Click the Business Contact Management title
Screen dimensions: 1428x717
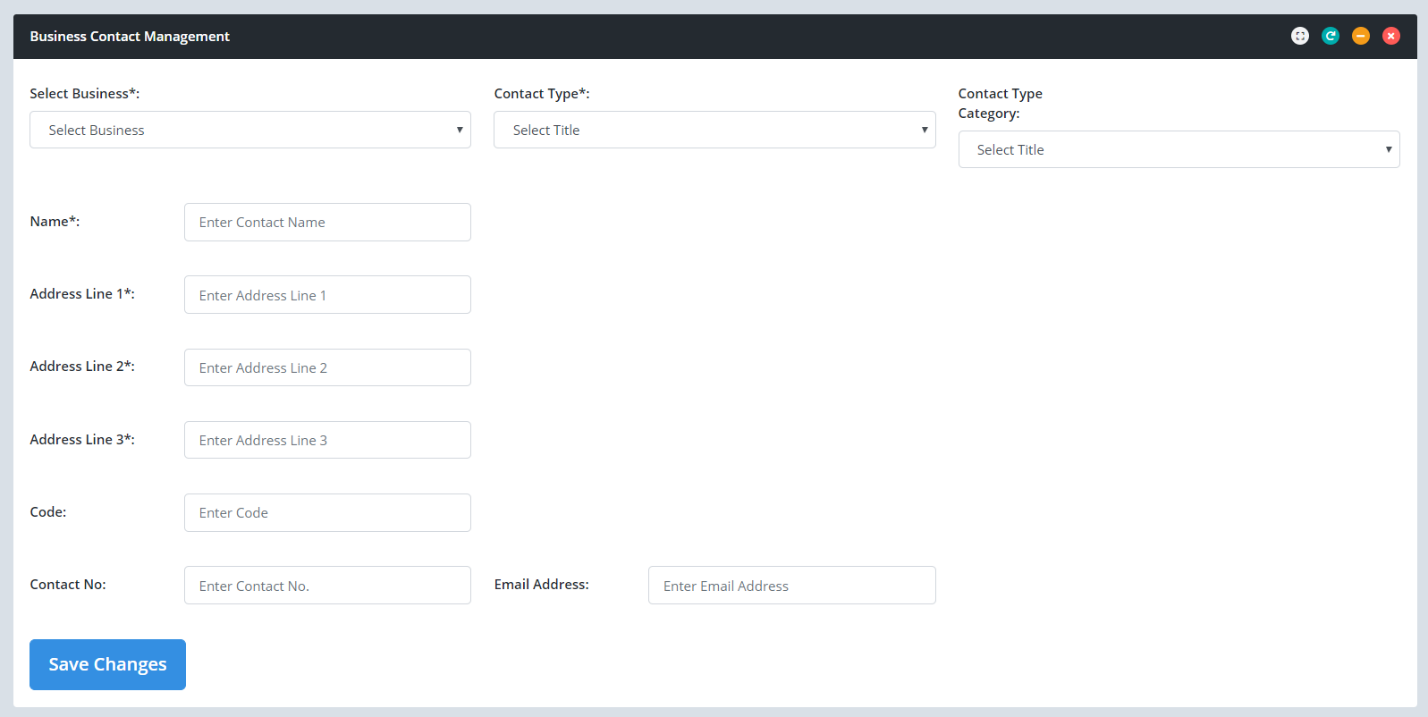[130, 37]
